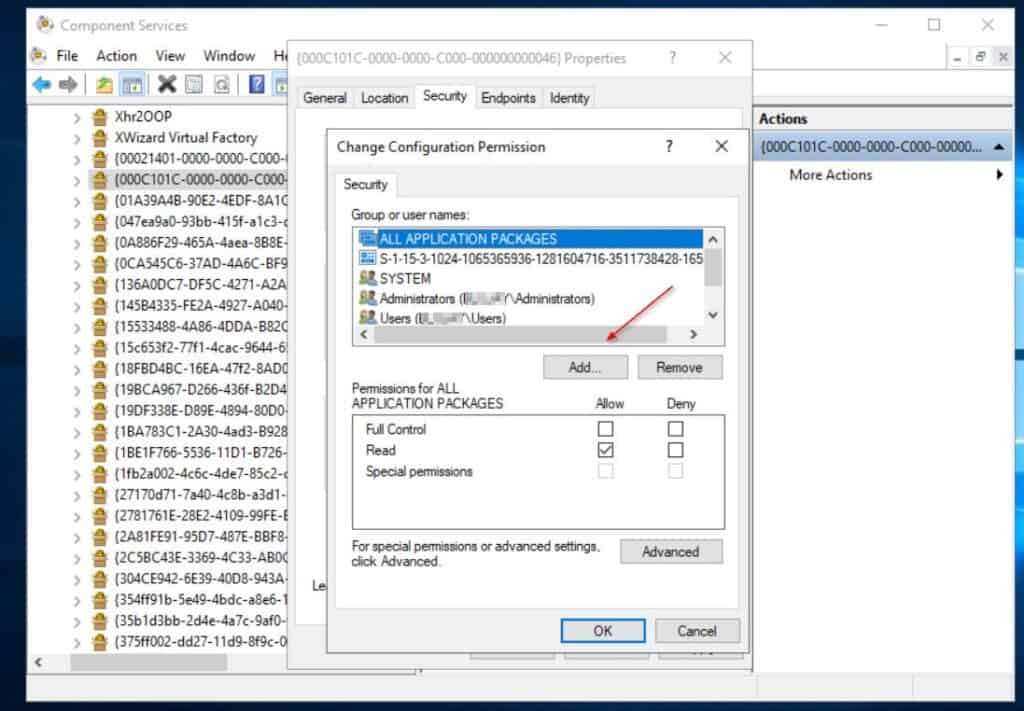Open the View menu
Viewport: 1024px width, 711px height.
click(x=170, y=56)
